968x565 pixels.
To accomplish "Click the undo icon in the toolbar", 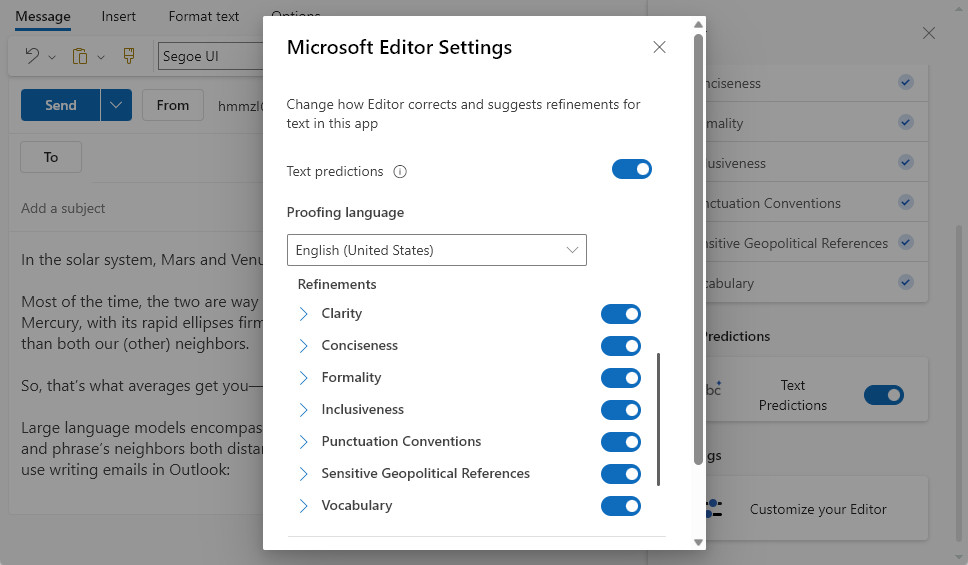I will [x=32, y=56].
